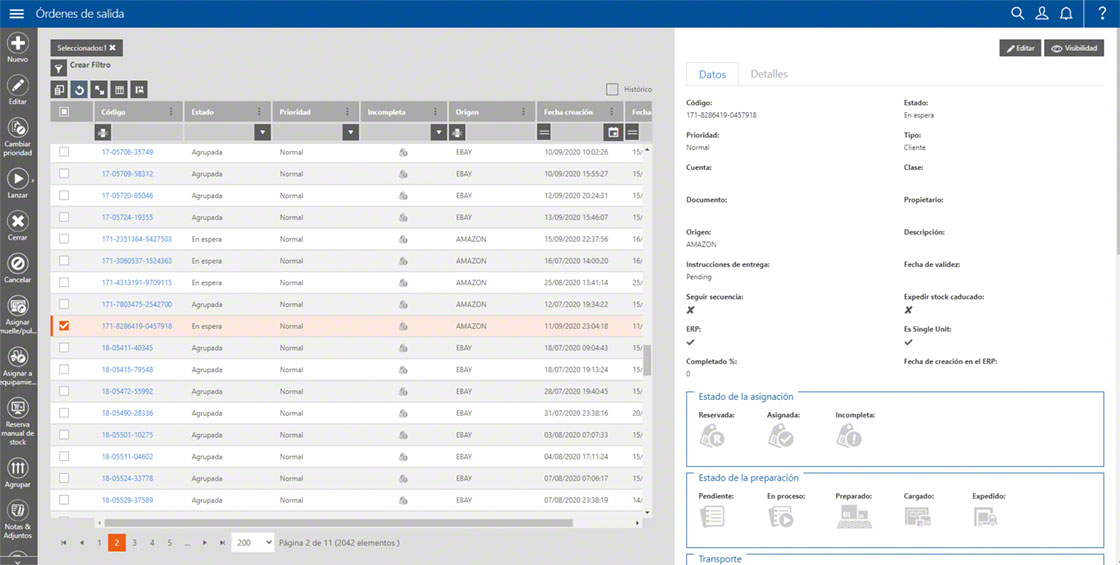
Task: Click the Asignar muelle icon
Action: (x=17, y=306)
